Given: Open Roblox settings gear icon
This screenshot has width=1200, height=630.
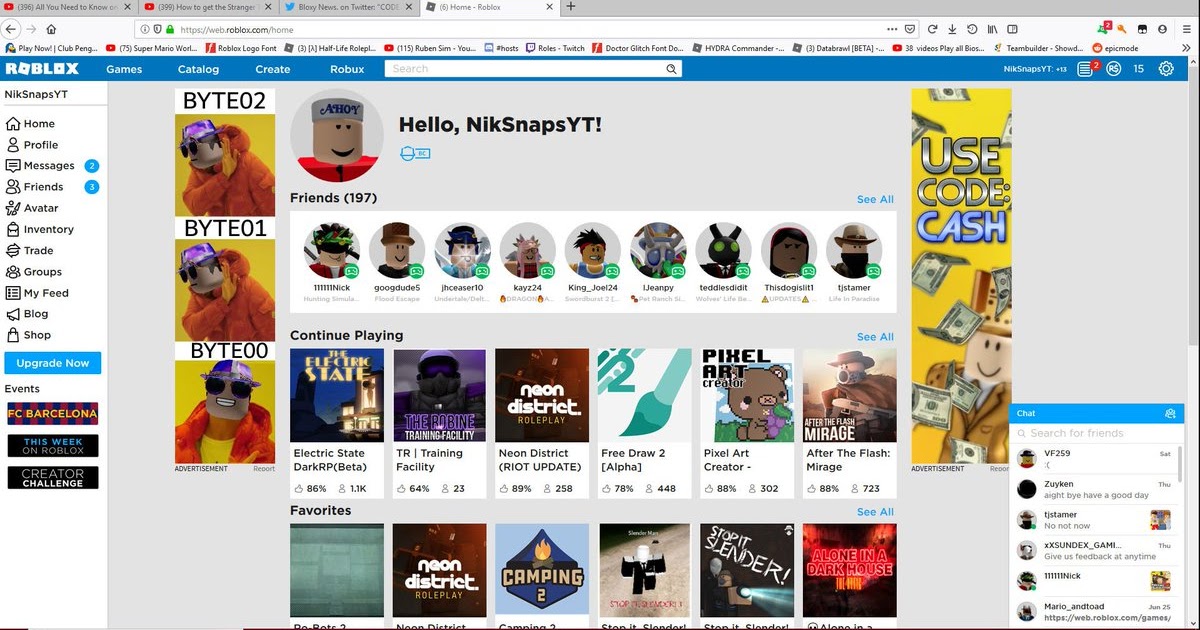Looking at the screenshot, I should tap(1166, 69).
